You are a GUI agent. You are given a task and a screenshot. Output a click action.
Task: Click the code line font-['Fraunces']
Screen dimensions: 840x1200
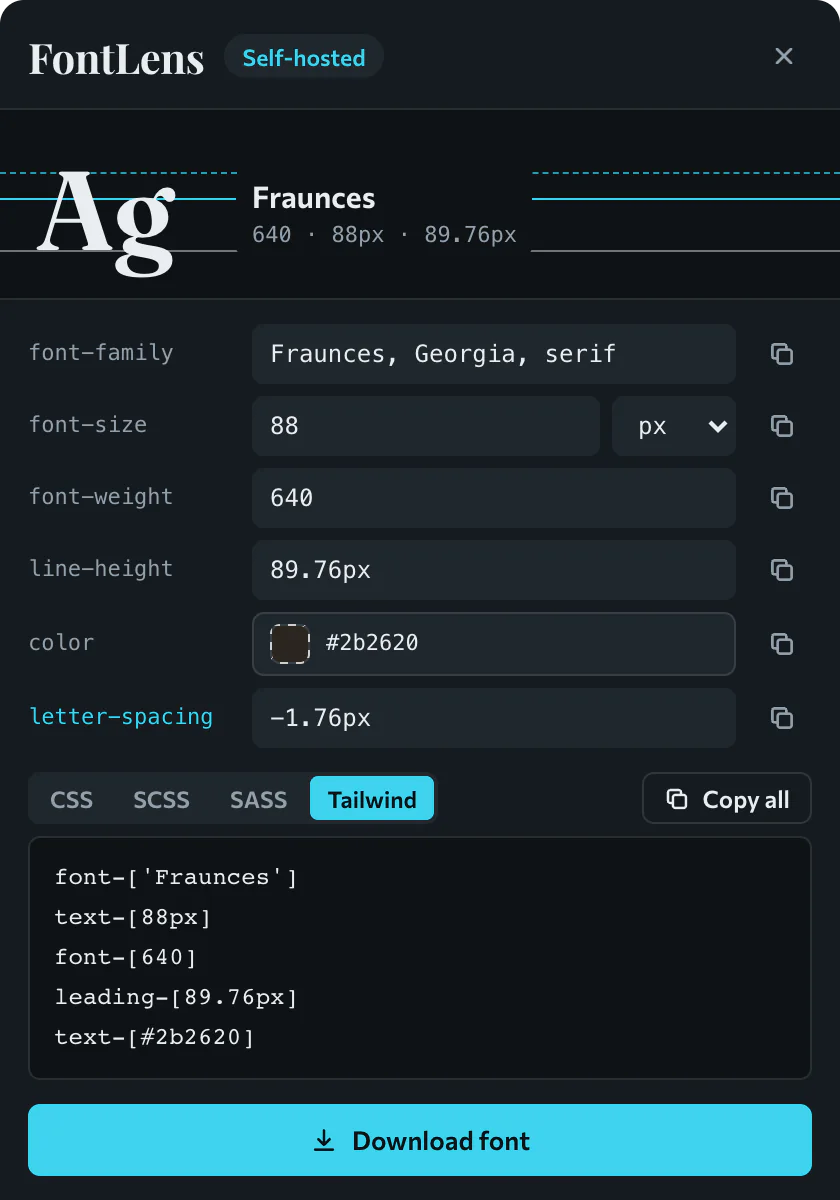176,877
